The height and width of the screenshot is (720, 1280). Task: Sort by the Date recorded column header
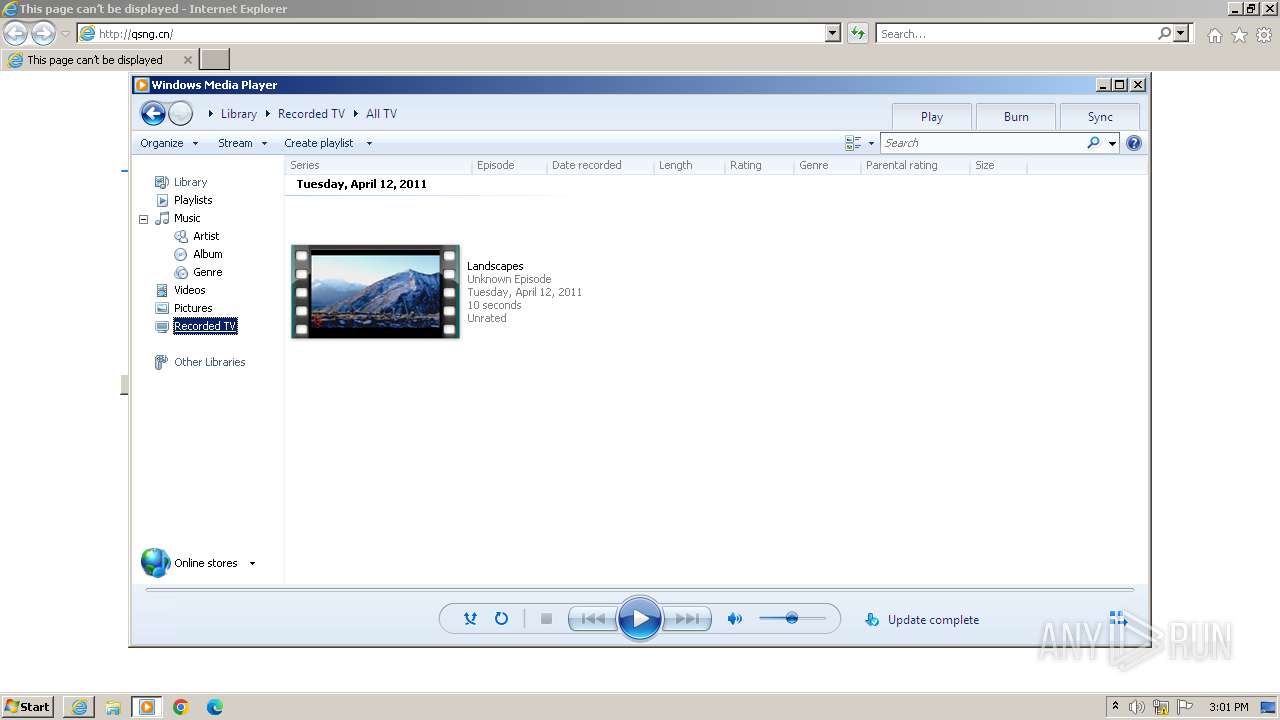coord(600,165)
